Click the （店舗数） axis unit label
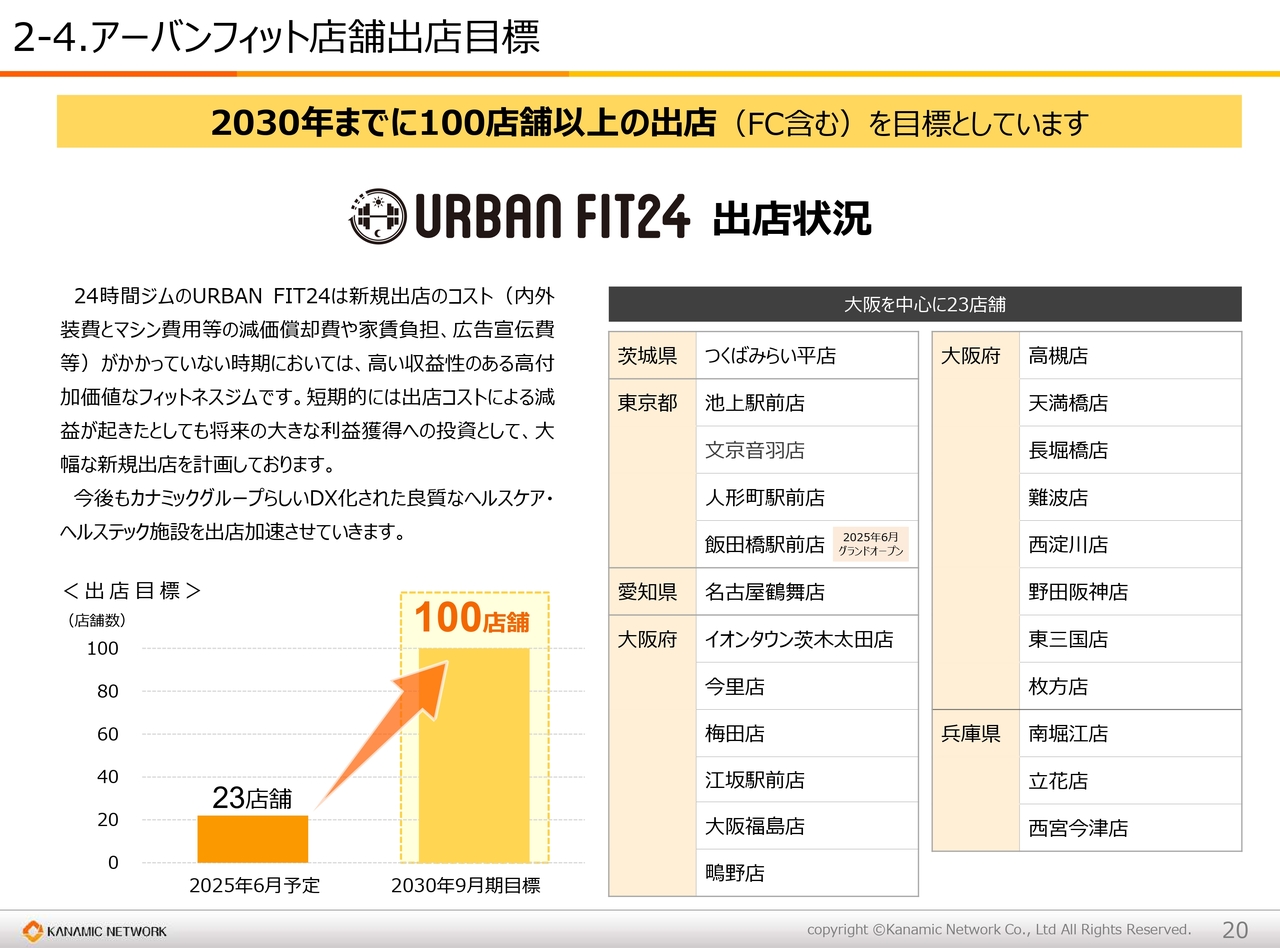 point(96,621)
